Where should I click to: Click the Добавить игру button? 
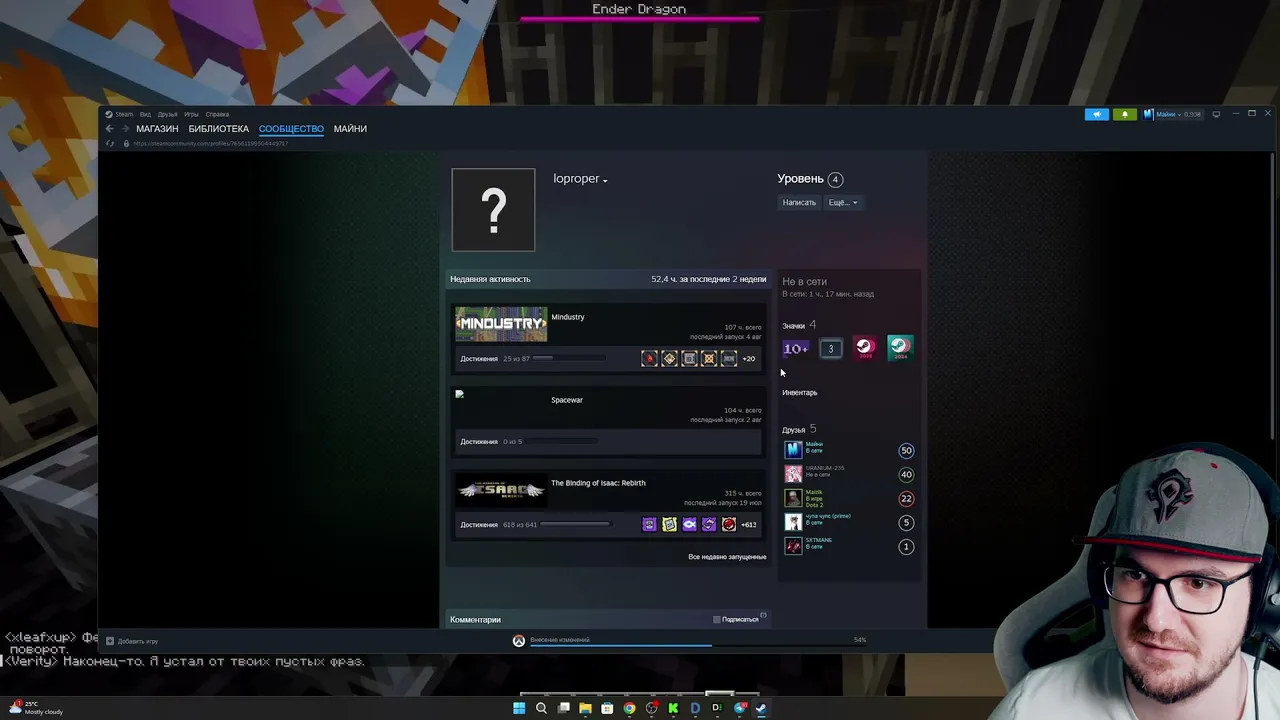(132, 641)
